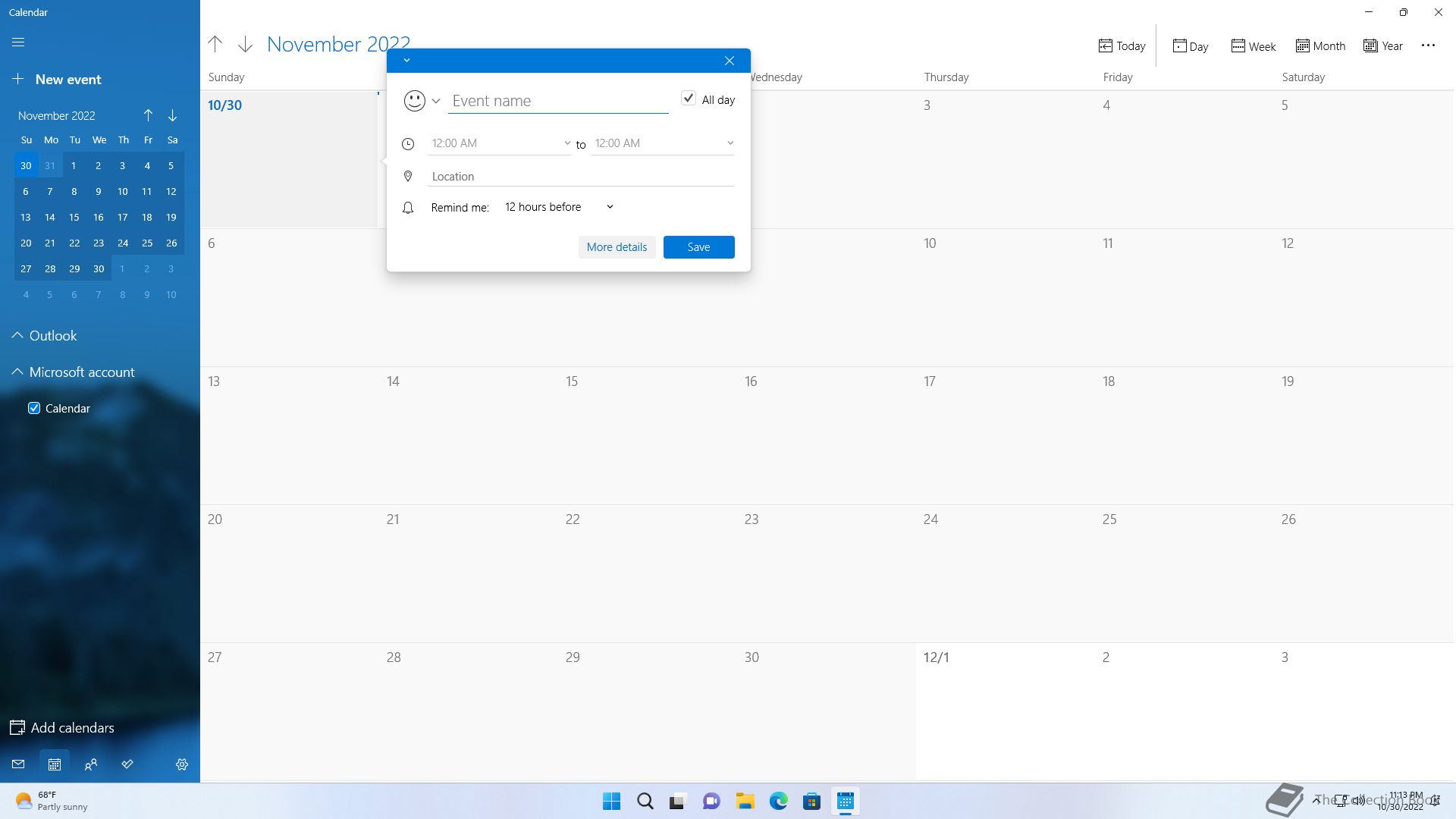Select November 24 in the mini calendar
The image size is (1456, 819).
tap(123, 243)
